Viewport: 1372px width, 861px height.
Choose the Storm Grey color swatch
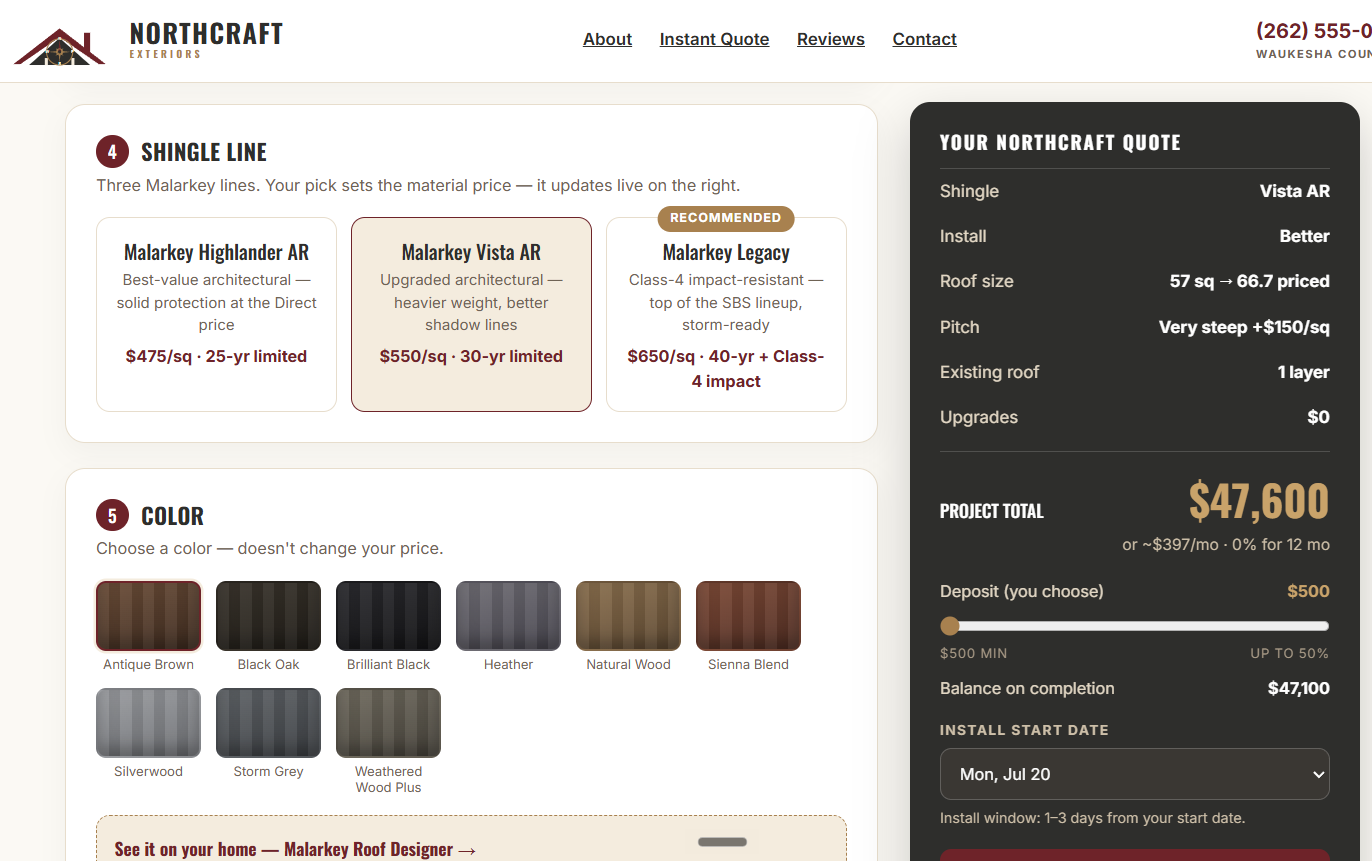click(x=268, y=723)
